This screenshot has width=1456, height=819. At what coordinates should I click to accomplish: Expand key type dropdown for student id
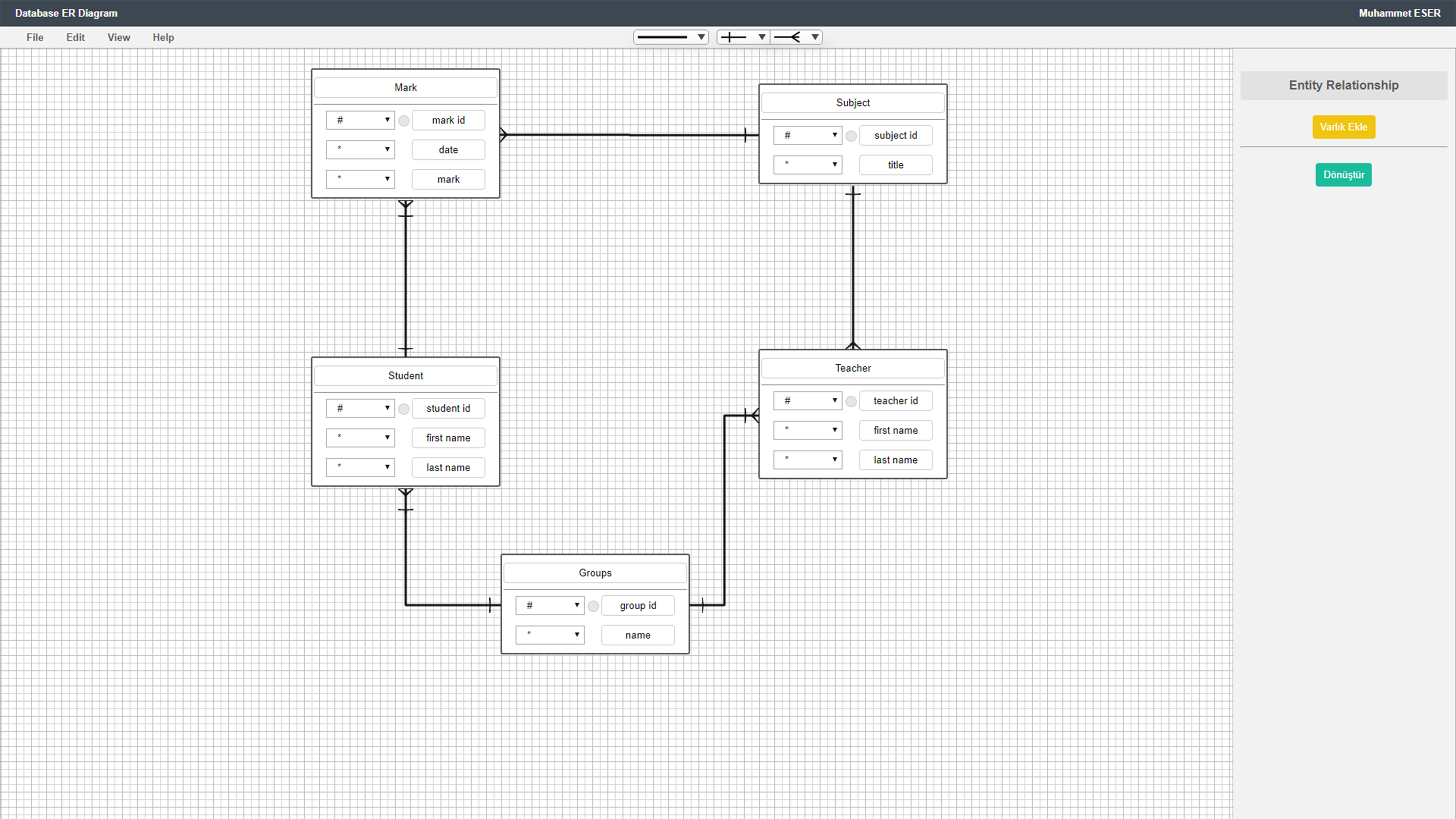[360, 408]
